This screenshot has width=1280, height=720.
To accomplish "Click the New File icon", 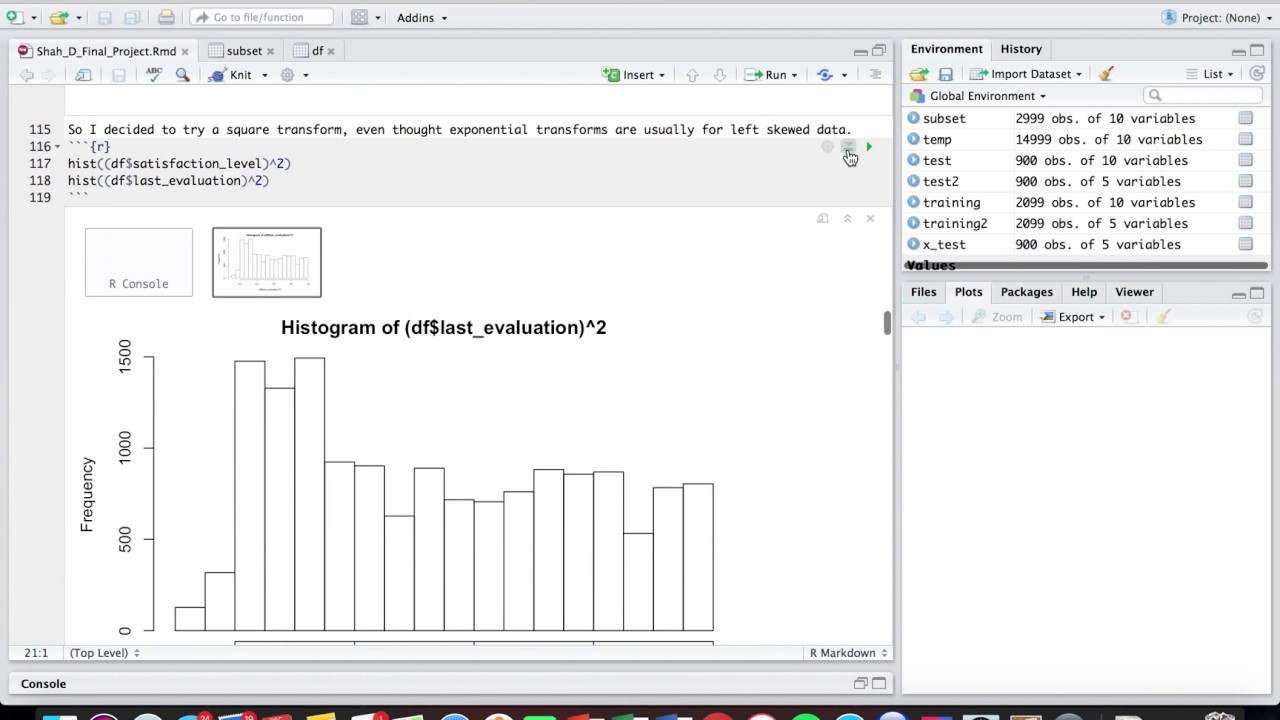I will click(14, 17).
